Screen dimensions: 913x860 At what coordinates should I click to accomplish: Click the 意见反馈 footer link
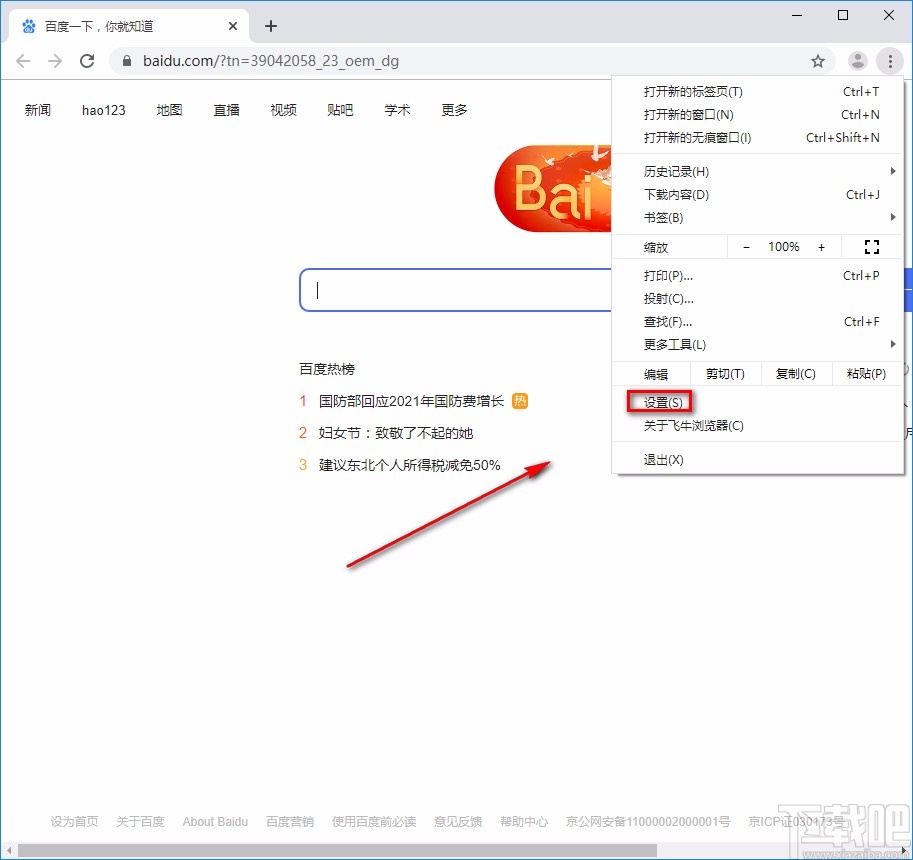457,821
